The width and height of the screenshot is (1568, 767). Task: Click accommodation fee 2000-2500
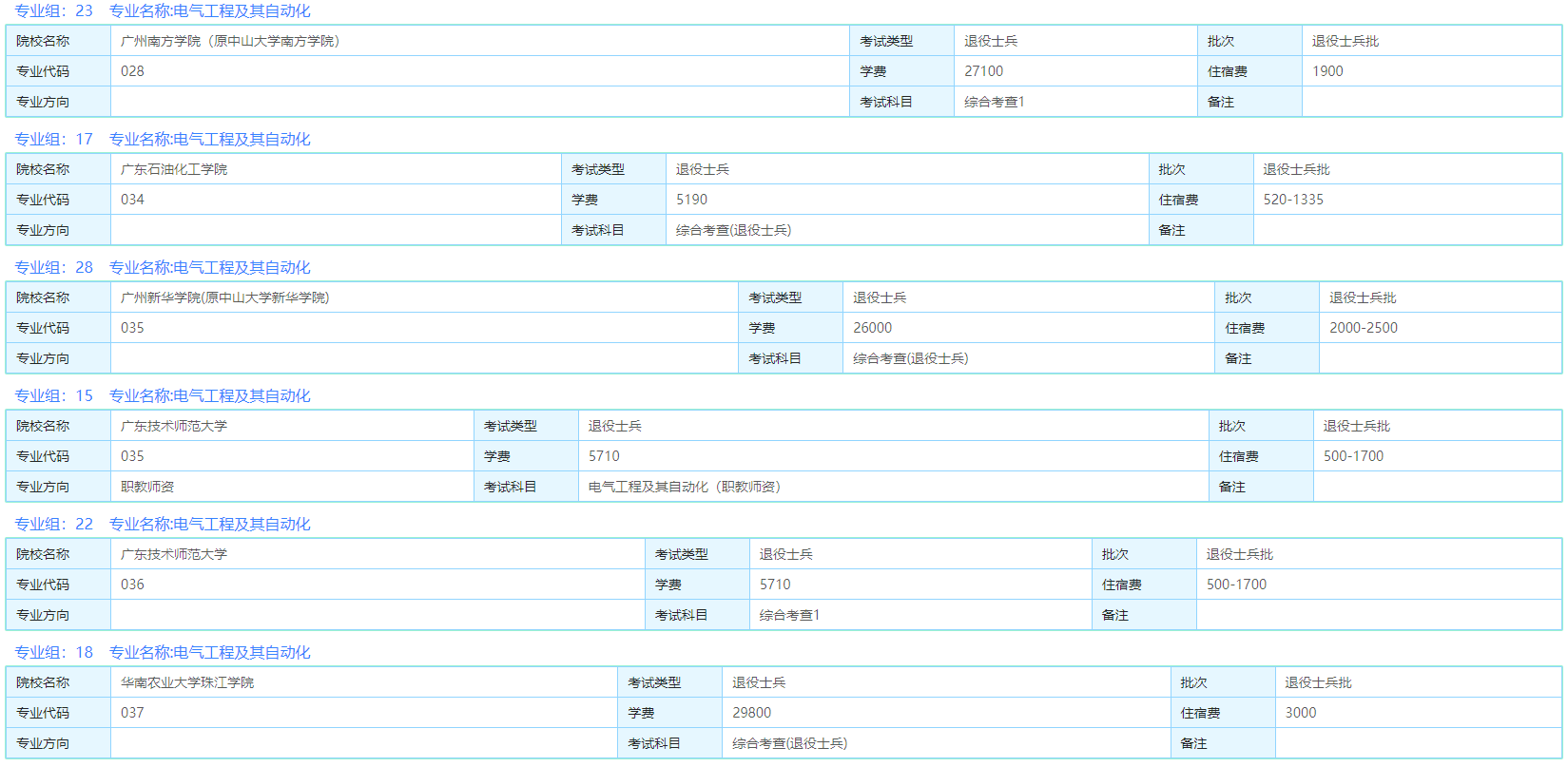(1364, 328)
